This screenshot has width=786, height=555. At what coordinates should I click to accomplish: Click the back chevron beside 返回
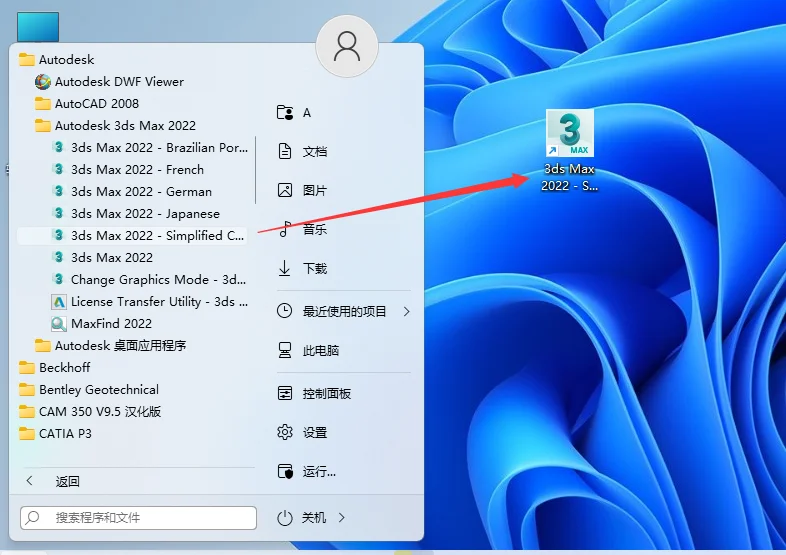(x=30, y=481)
